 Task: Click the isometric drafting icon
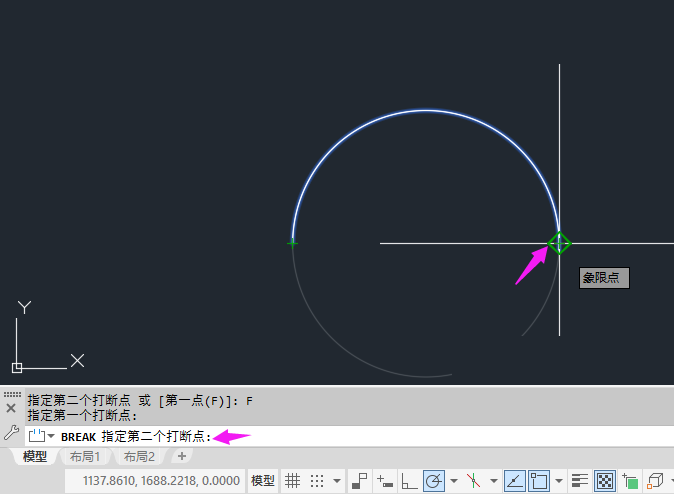click(473, 481)
